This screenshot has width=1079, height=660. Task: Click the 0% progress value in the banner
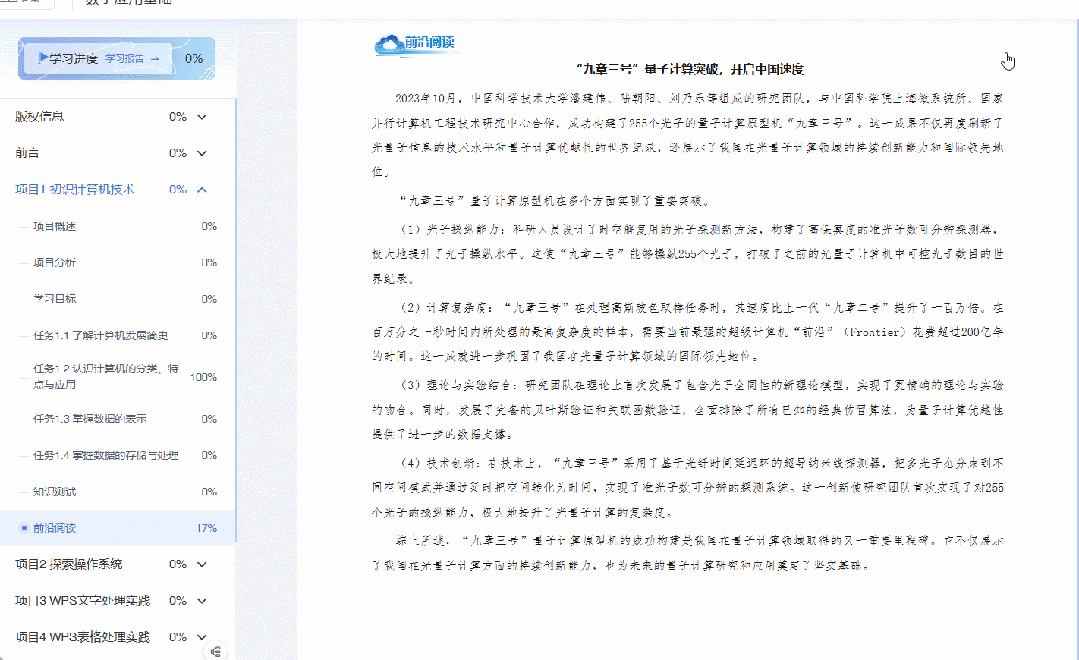[193, 58]
